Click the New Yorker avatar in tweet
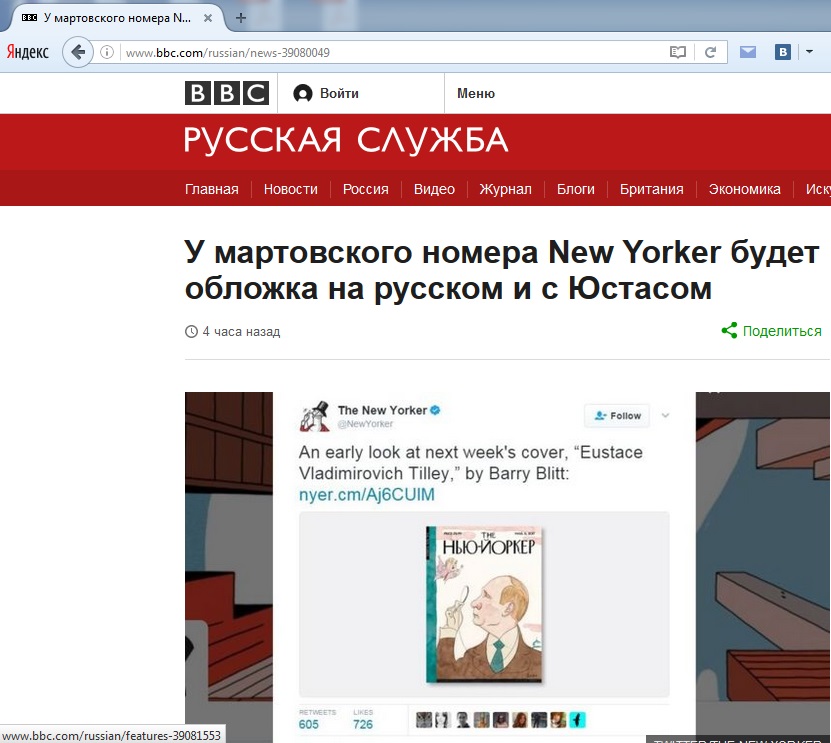The width and height of the screenshot is (831, 743). click(x=315, y=415)
